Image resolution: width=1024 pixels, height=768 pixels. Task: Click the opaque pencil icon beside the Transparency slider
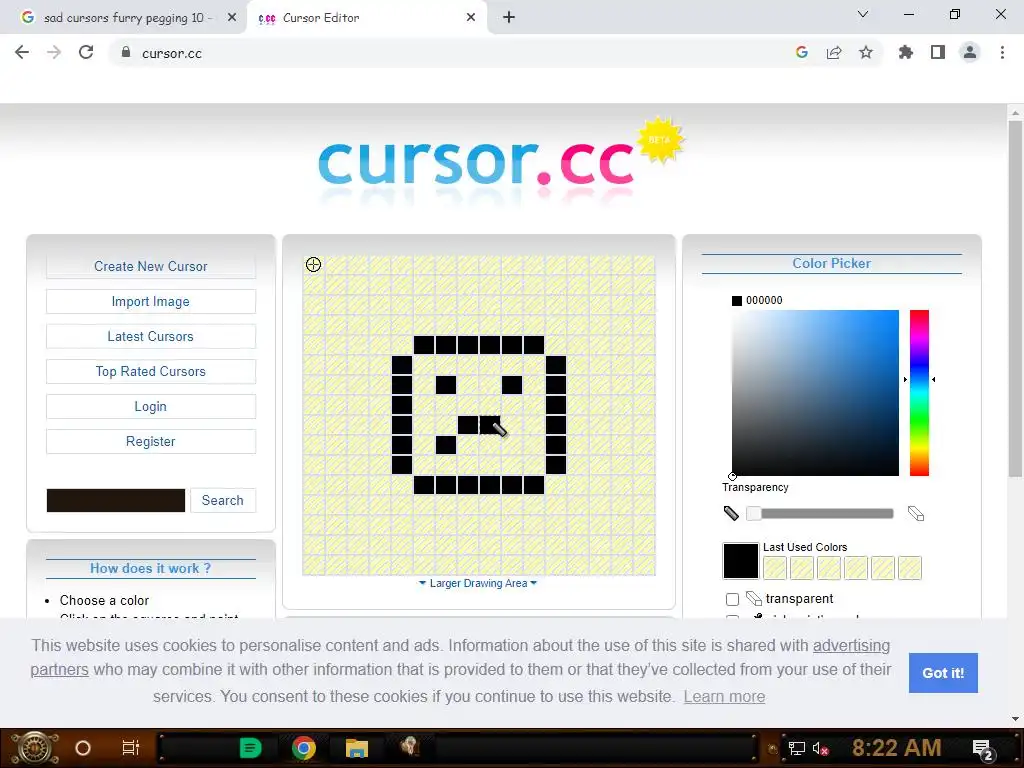click(x=731, y=513)
